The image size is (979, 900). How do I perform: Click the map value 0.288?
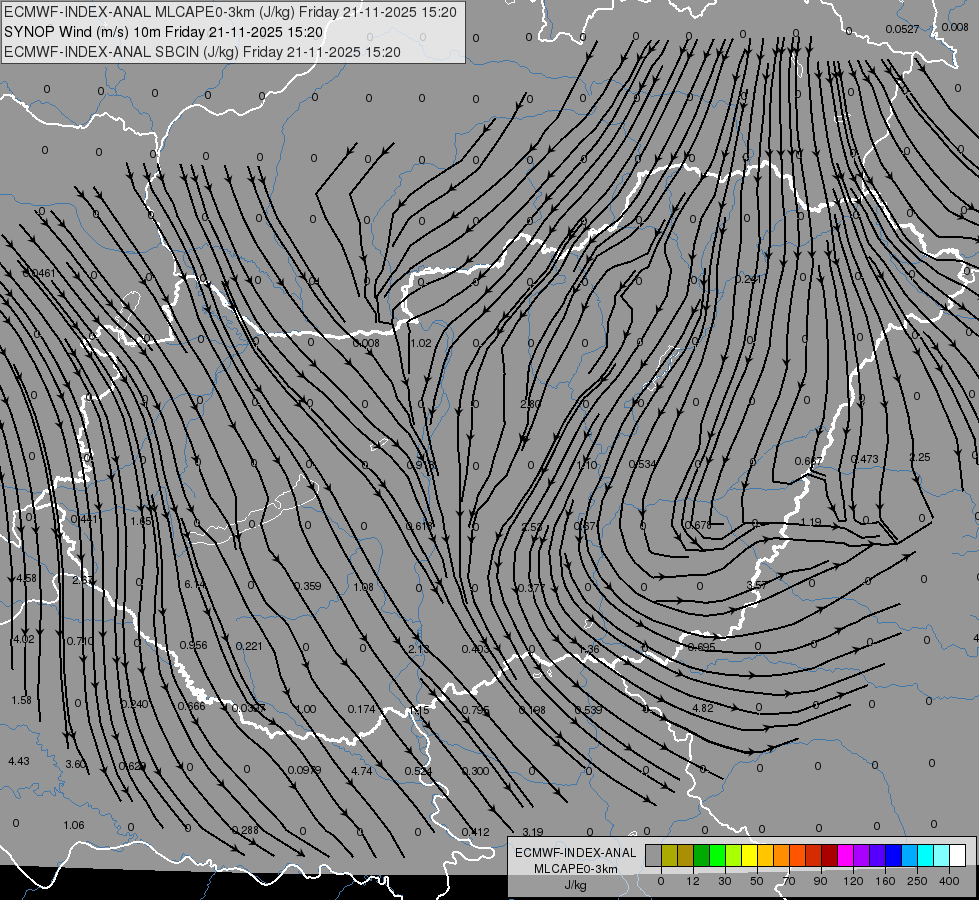[245, 830]
